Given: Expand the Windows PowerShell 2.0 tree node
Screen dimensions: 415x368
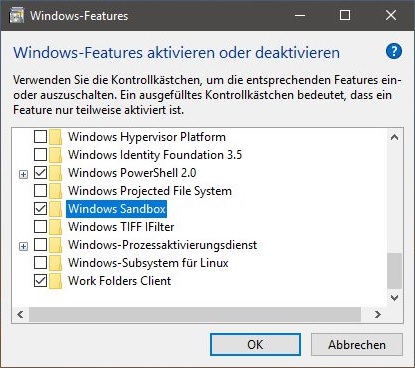Looking at the screenshot, I should (x=23, y=174).
